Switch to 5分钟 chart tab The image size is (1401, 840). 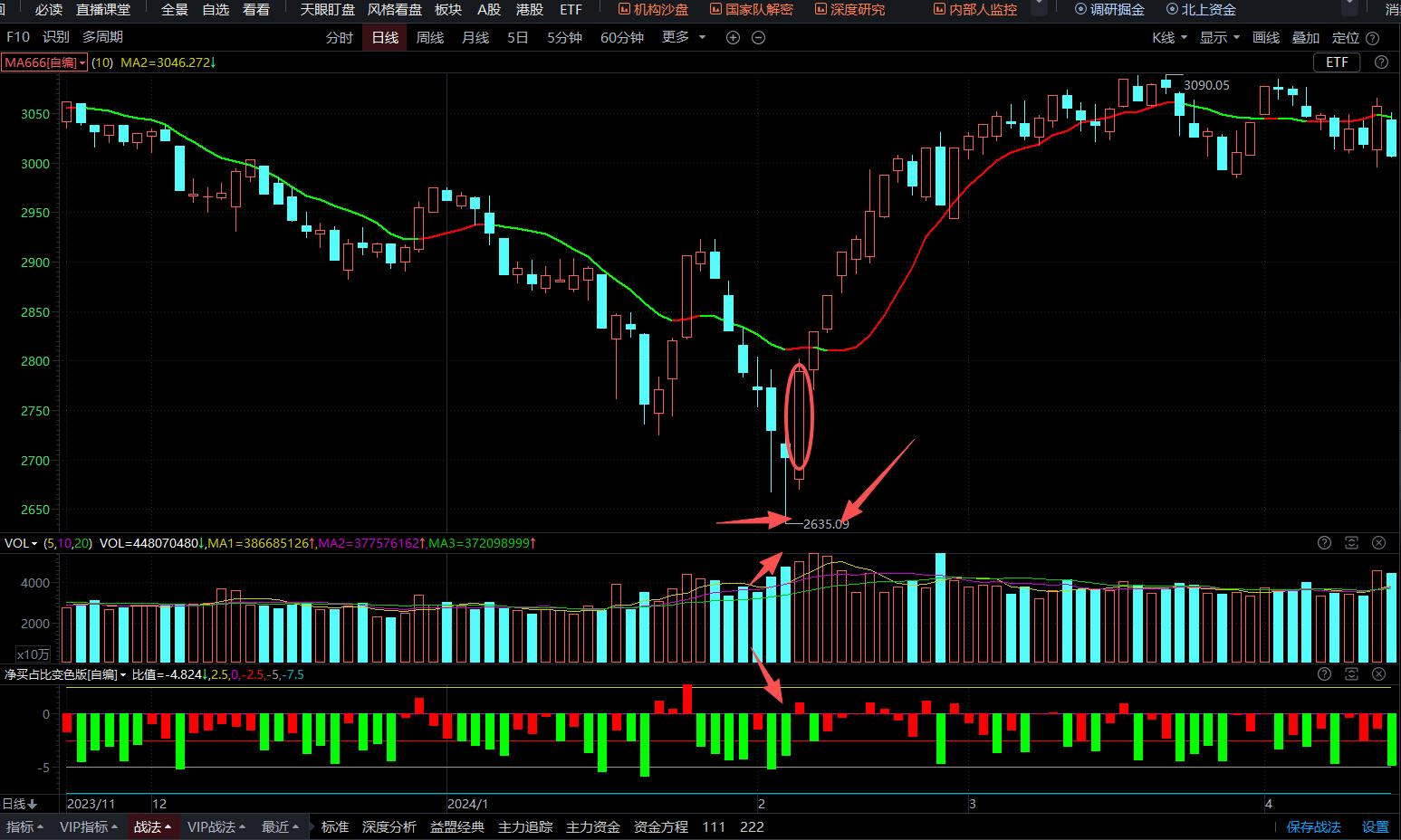pyautogui.click(x=564, y=37)
